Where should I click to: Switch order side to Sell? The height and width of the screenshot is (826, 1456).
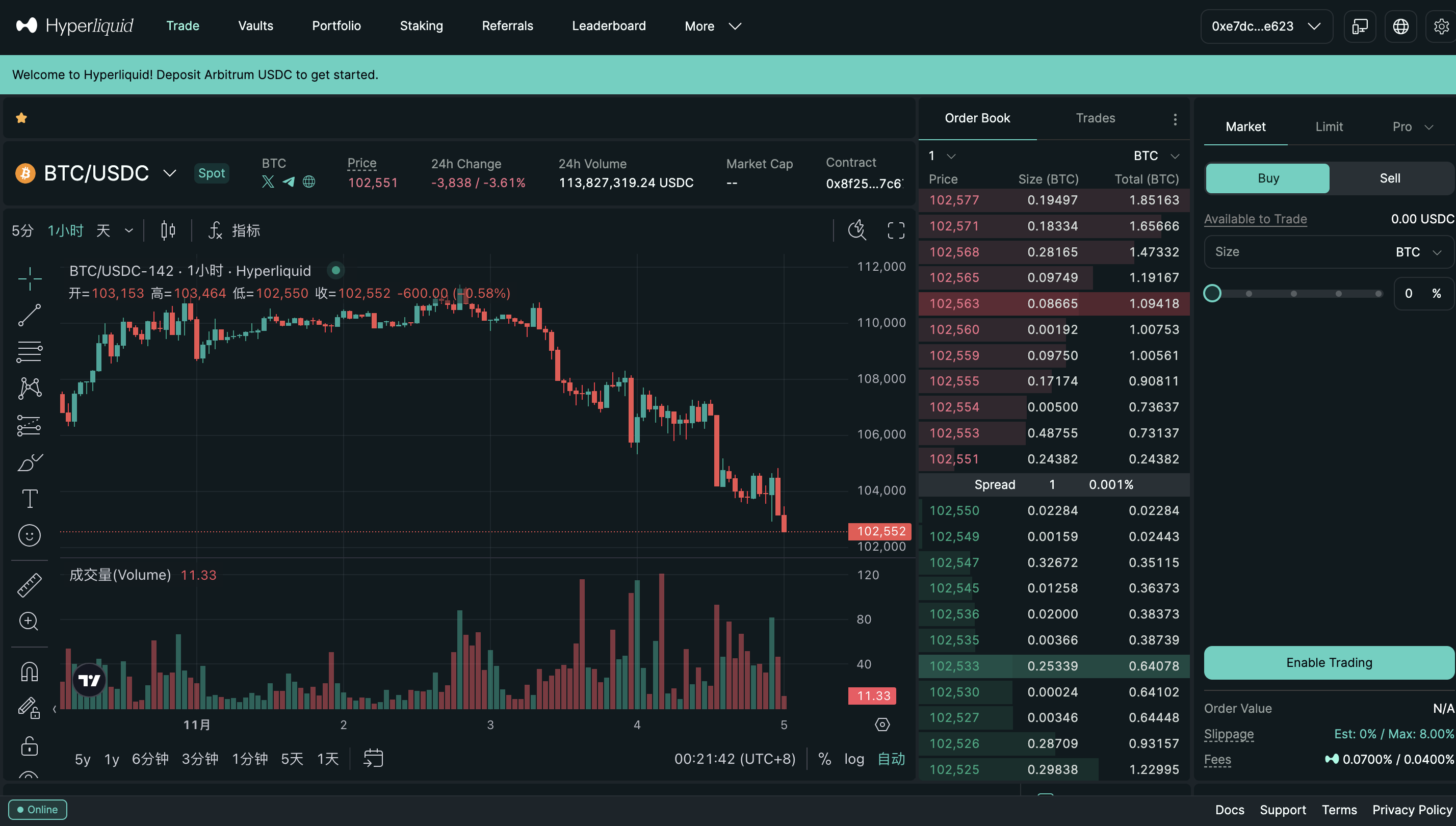tap(1389, 178)
